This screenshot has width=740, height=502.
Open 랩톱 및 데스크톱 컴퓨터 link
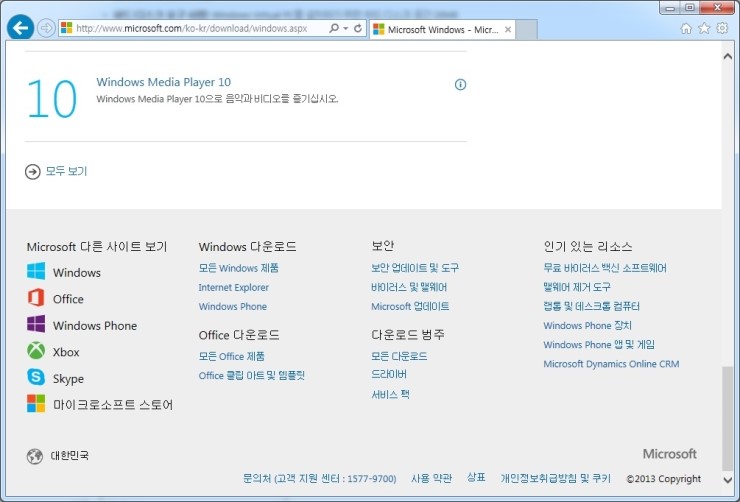click(591, 306)
